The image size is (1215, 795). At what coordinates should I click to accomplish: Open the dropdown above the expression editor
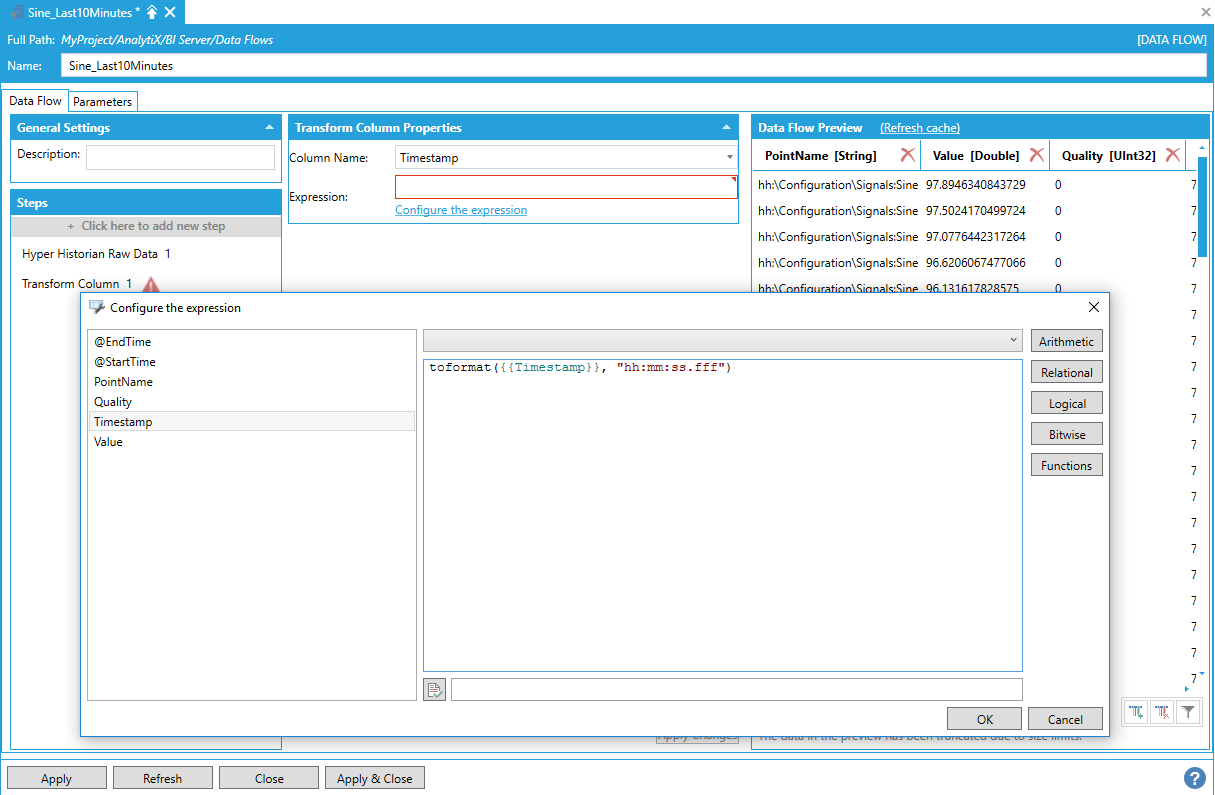(x=1015, y=341)
